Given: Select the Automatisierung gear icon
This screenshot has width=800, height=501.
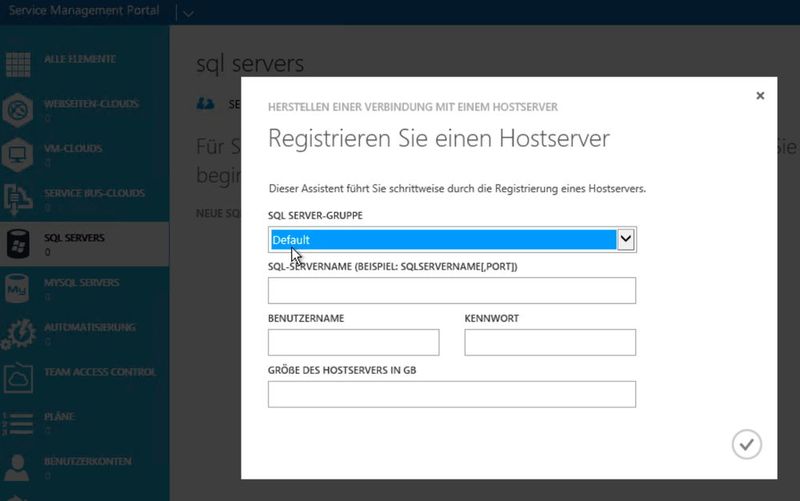Looking at the screenshot, I should click(x=18, y=333).
